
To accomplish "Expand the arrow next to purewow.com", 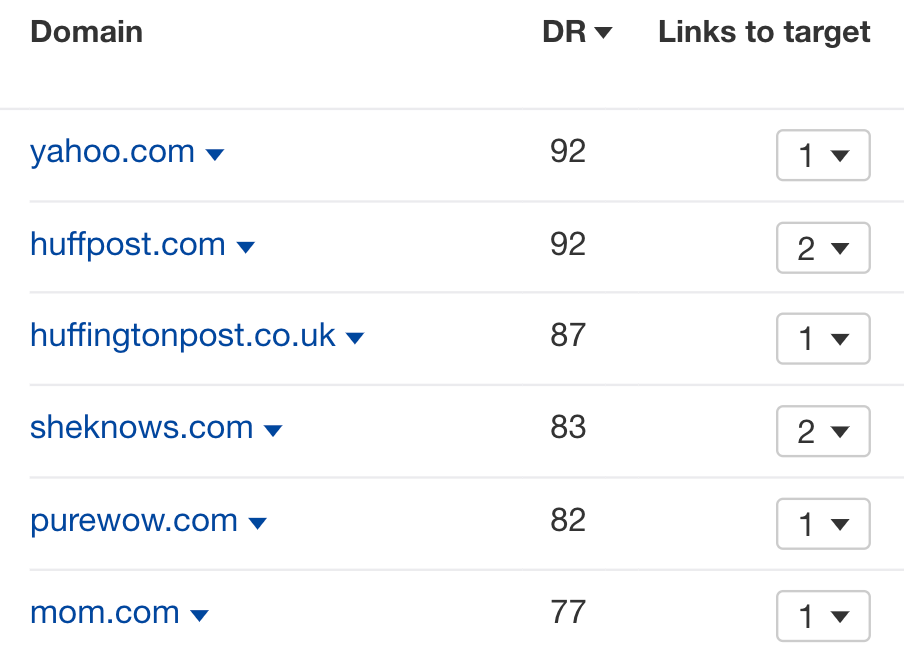I will [257, 523].
